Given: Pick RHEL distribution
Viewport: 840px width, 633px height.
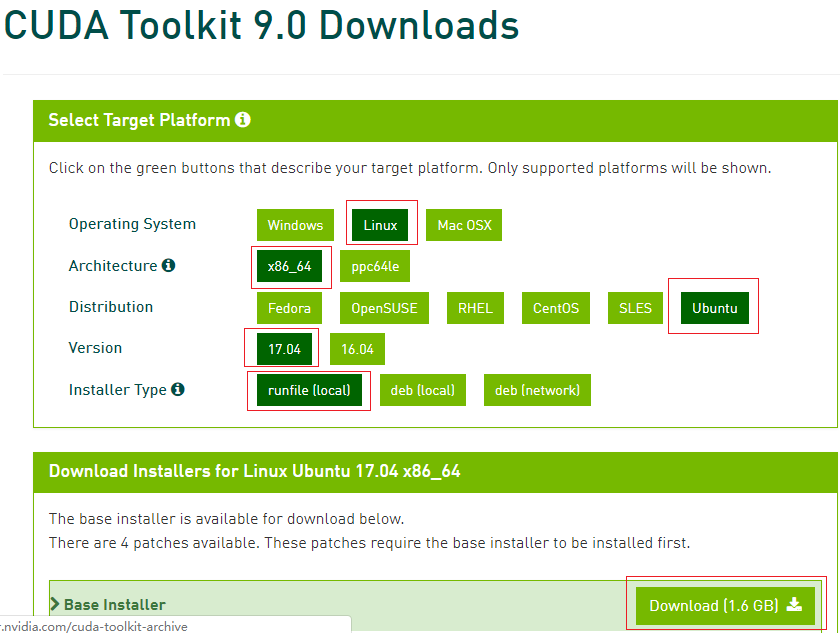Looking at the screenshot, I should (x=475, y=308).
